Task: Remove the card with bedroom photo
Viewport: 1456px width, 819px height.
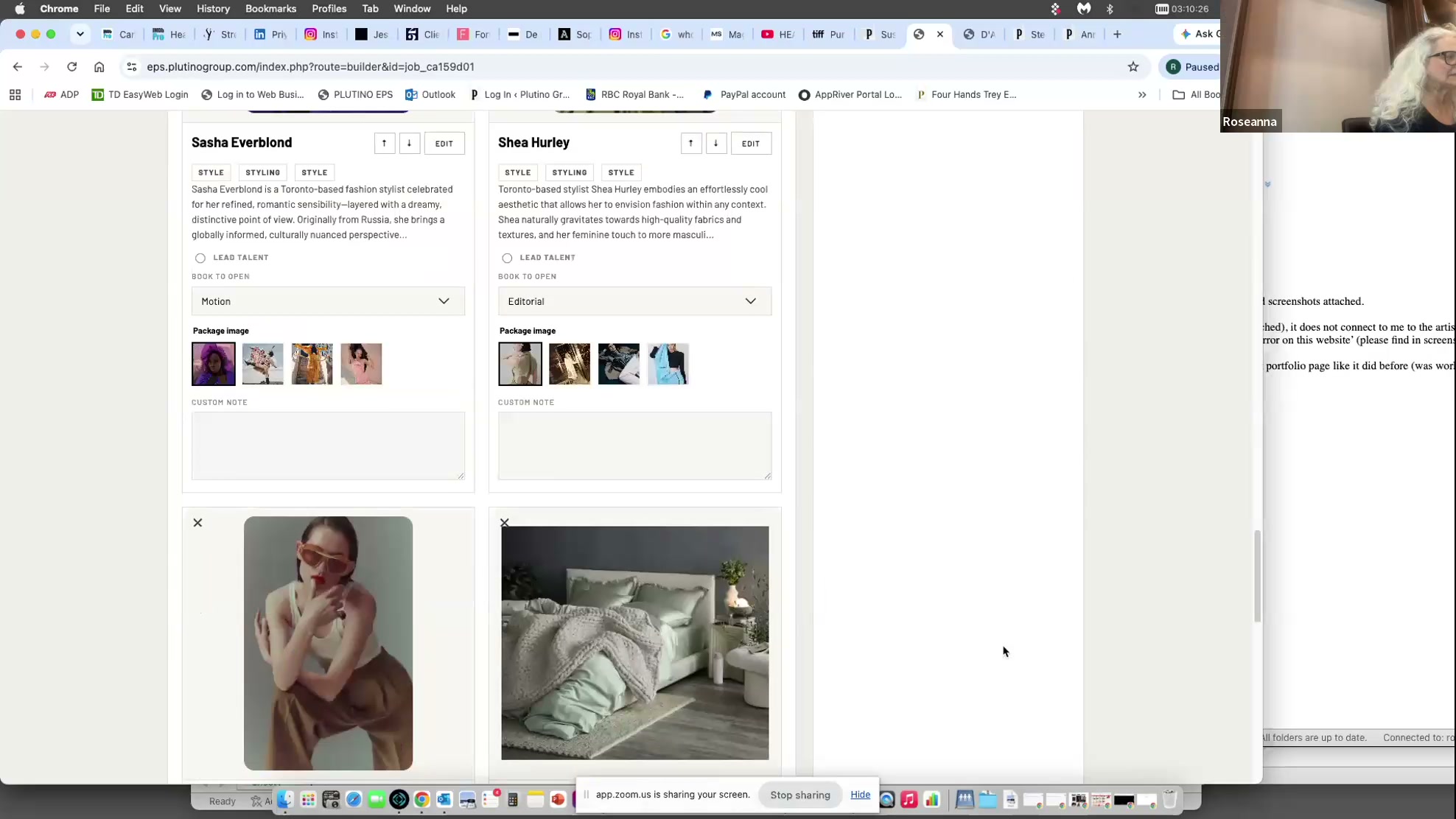Action: [504, 522]
